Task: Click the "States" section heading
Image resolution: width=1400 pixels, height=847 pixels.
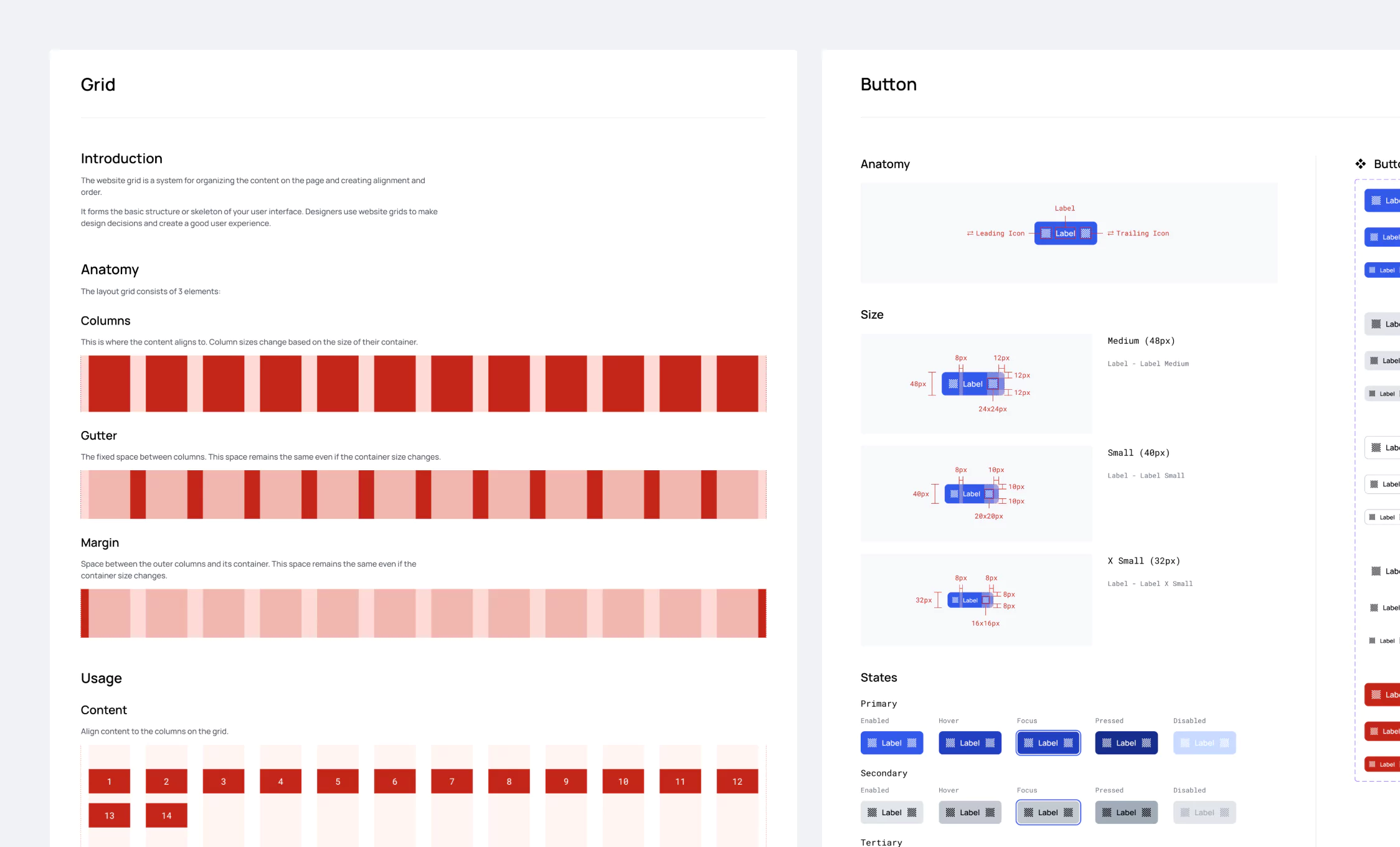Action: pyautogui.click(x=879, y=678)
